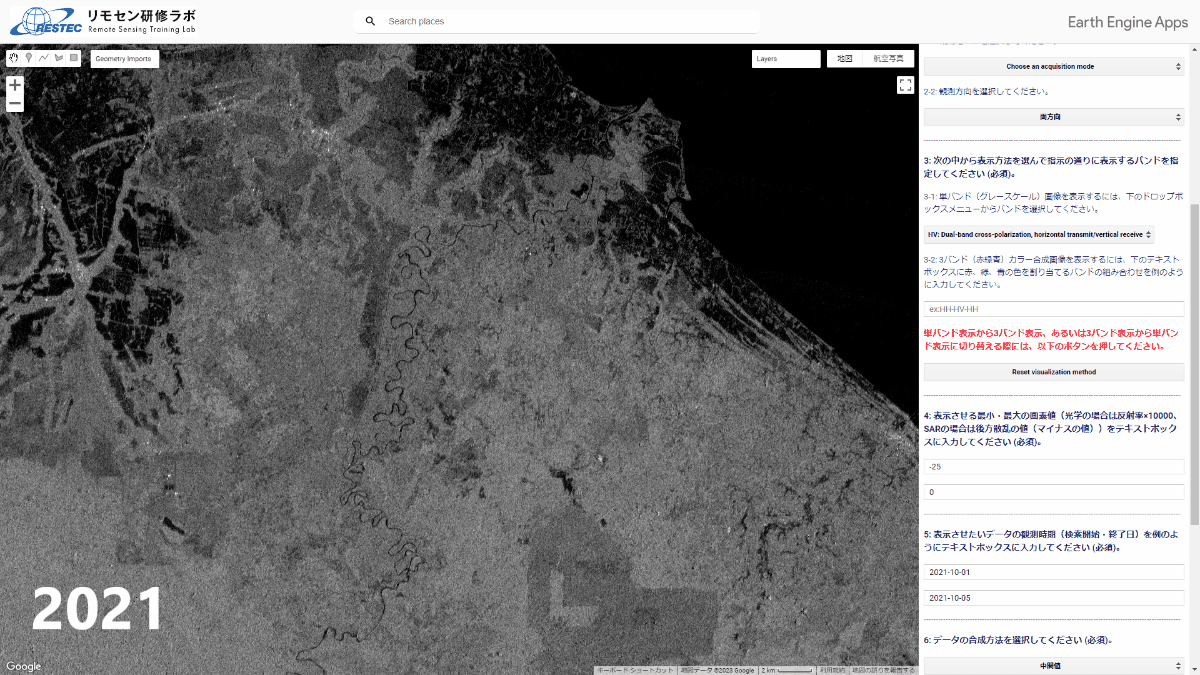Screen dimensions: 1200x675
Task: Click the 2 km map scale control
Action: (x=789, y=670)
